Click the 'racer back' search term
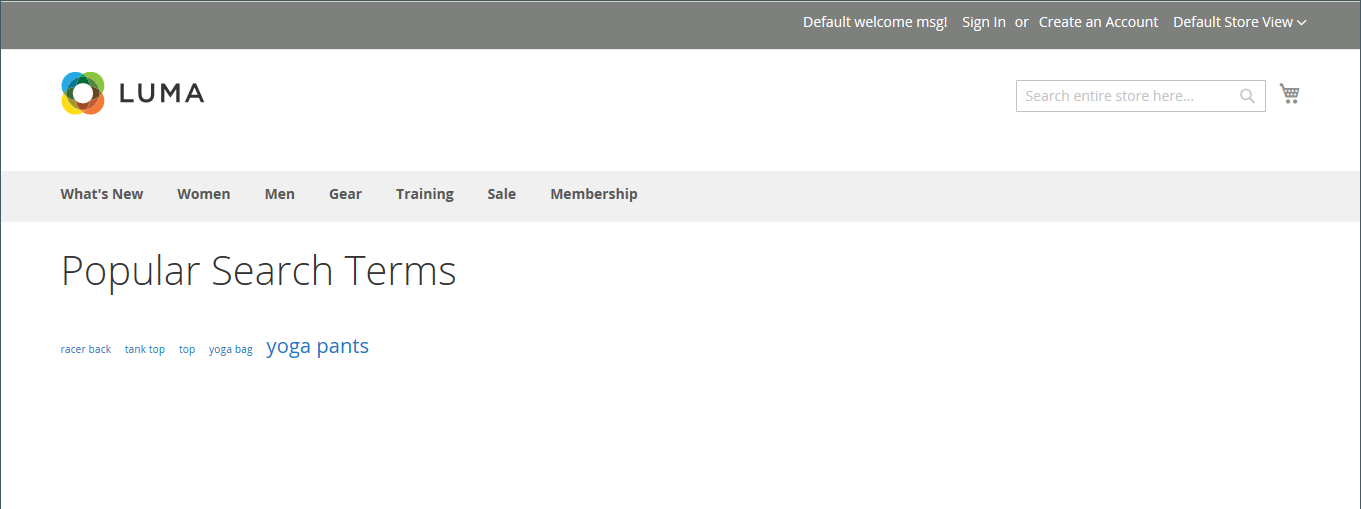This screenshot has height=509, width=1361. 86,349
